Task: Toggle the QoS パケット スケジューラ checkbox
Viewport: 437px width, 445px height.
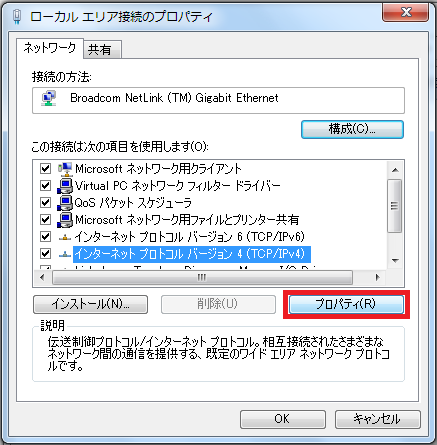Action: tap(45, 202)
